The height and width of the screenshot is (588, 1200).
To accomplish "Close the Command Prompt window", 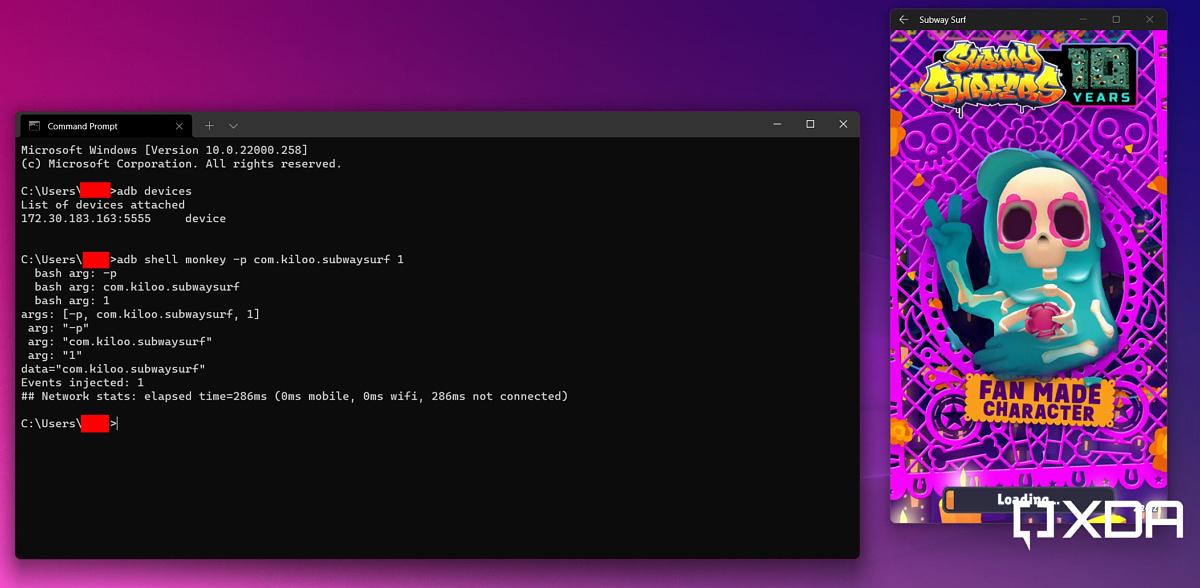I will [843, 124].
